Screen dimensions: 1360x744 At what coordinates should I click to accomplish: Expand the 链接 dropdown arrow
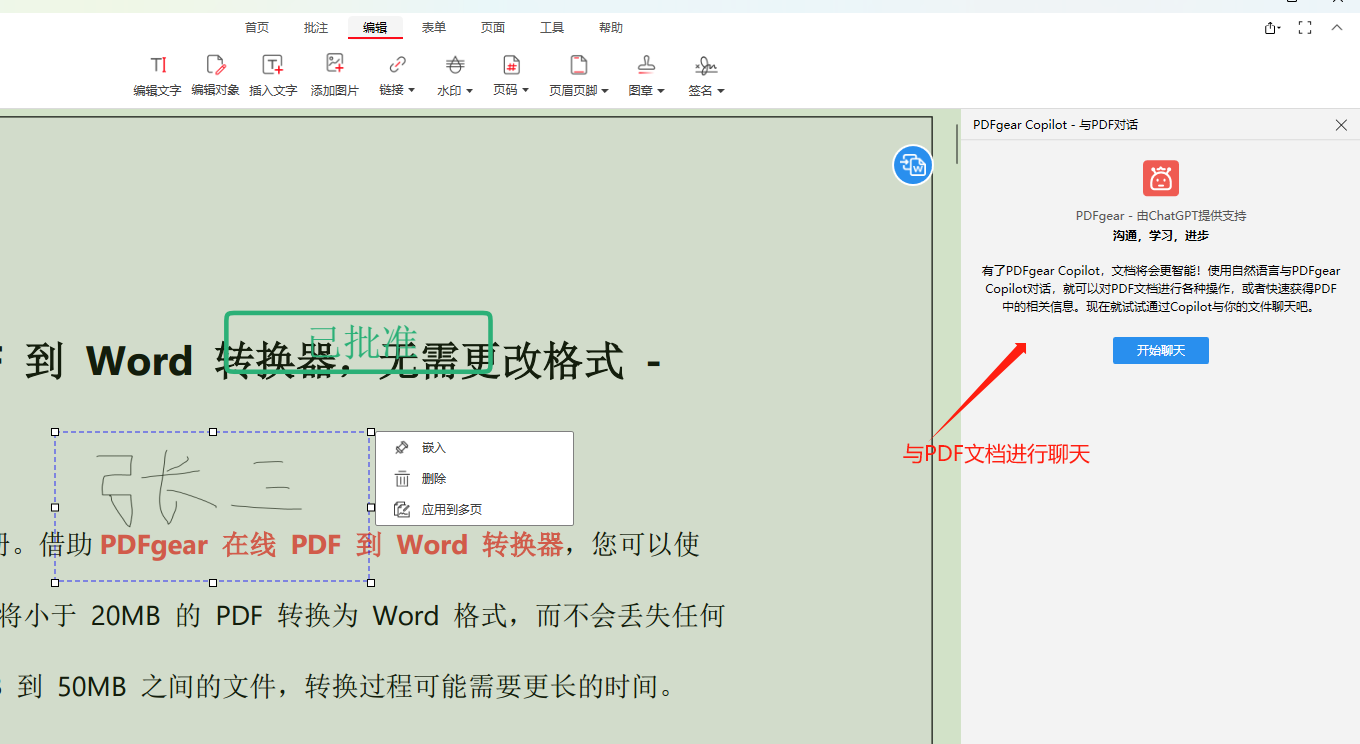(412, 91)
